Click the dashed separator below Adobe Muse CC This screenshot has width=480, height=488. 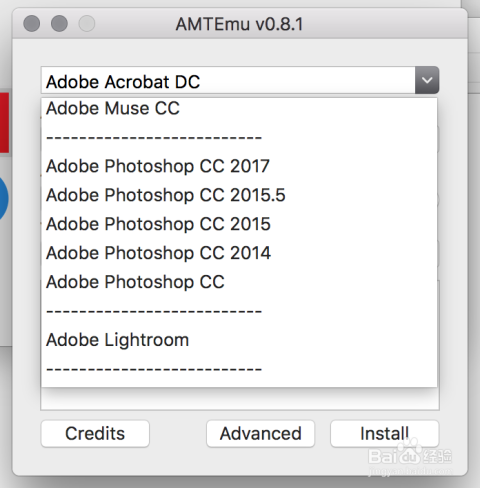239,137
